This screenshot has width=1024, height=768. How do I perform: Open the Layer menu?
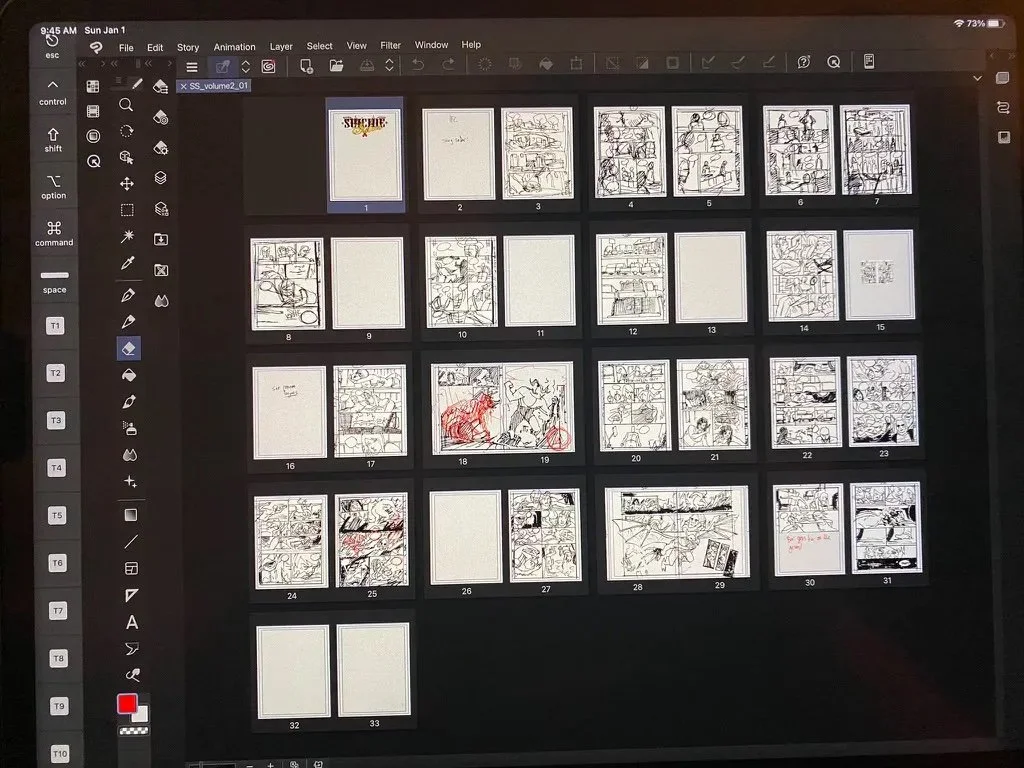point(281,46)
